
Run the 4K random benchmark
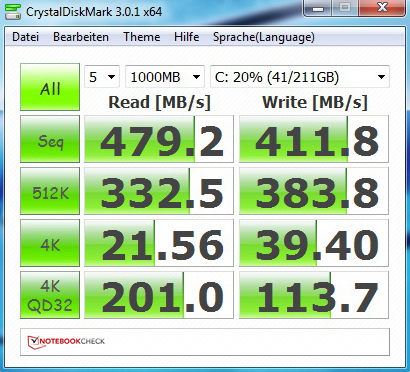pyautogui.click(x=50, y=243)
